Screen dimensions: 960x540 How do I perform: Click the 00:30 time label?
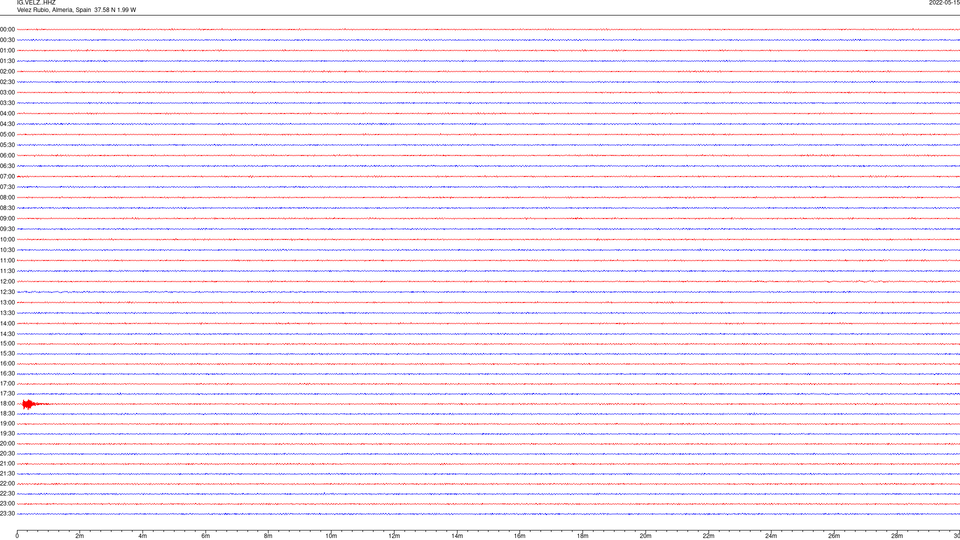7,40
